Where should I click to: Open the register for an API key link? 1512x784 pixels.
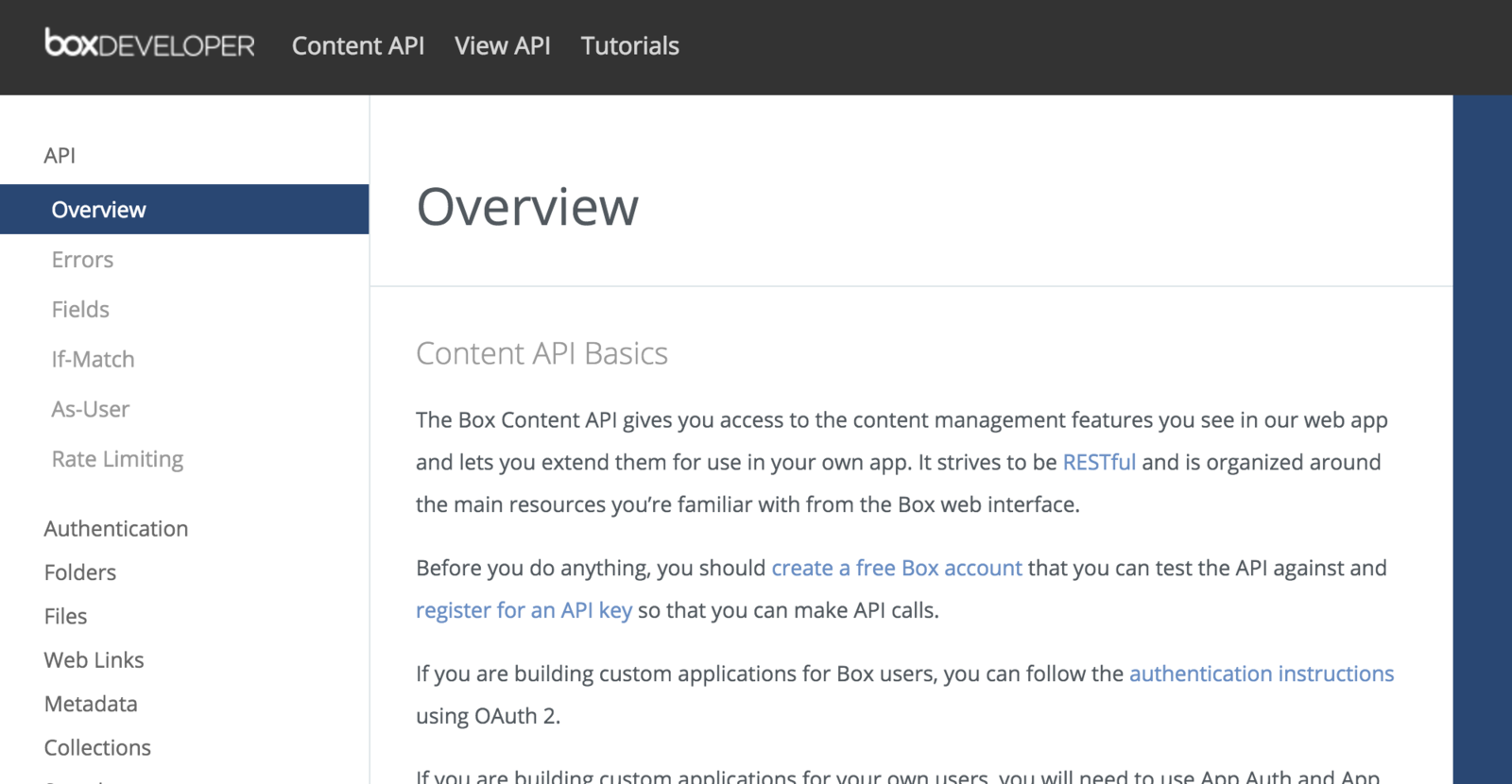[x=524, y=610]
